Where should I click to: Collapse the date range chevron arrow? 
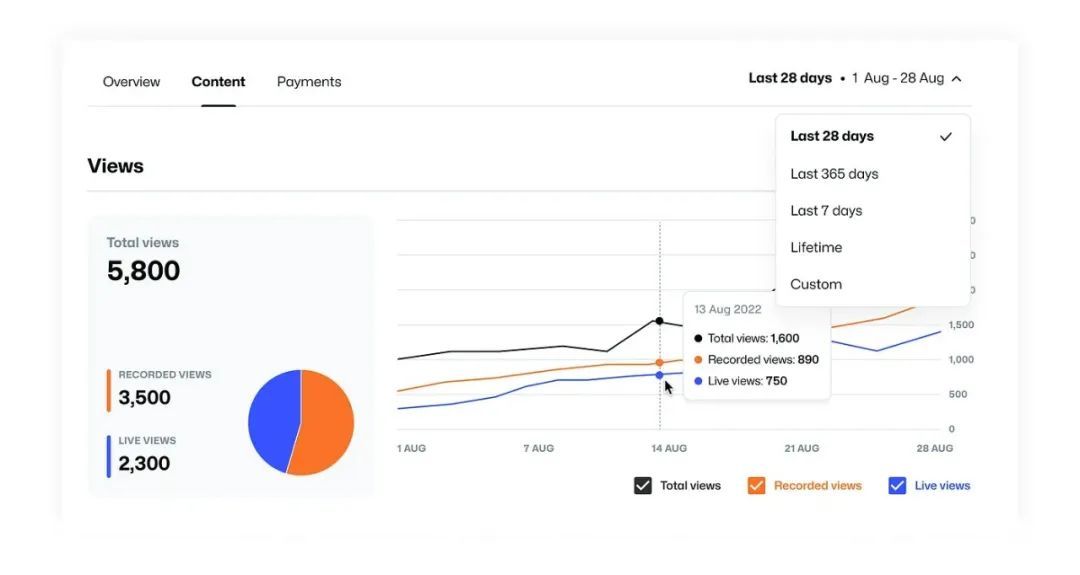957,79
